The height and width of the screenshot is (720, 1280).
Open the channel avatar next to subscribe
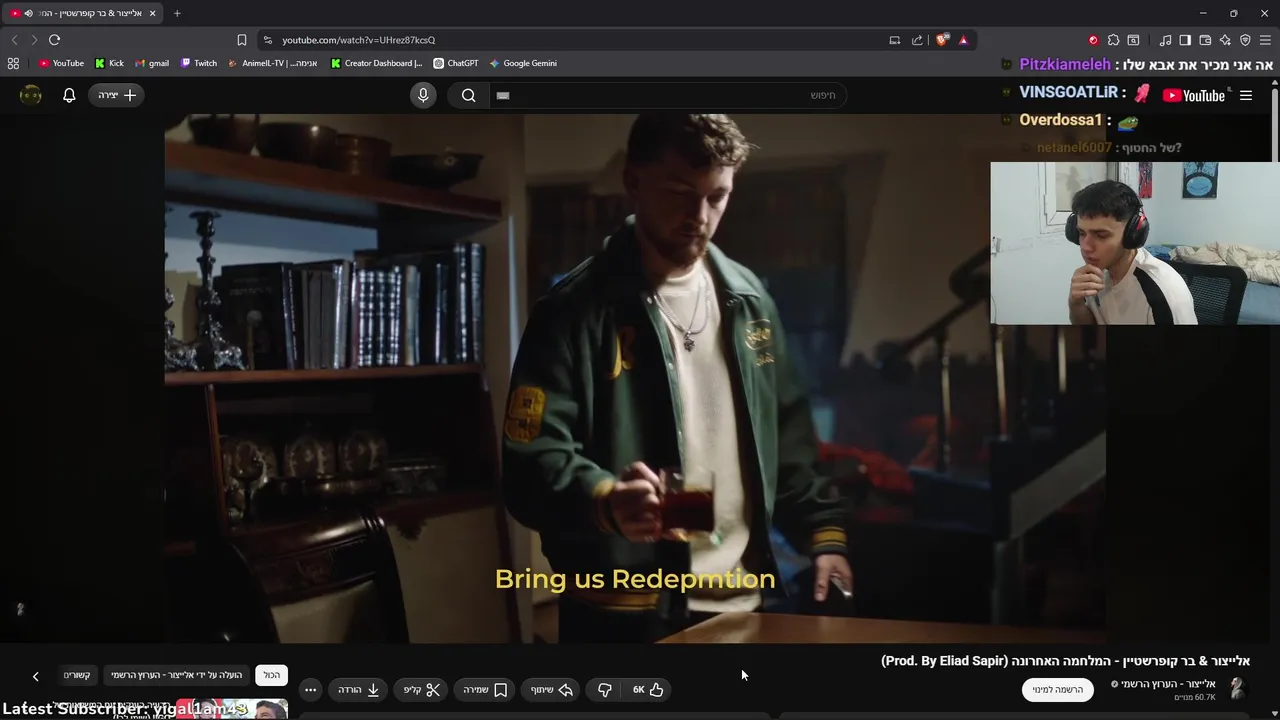[x=1237, y=689]
